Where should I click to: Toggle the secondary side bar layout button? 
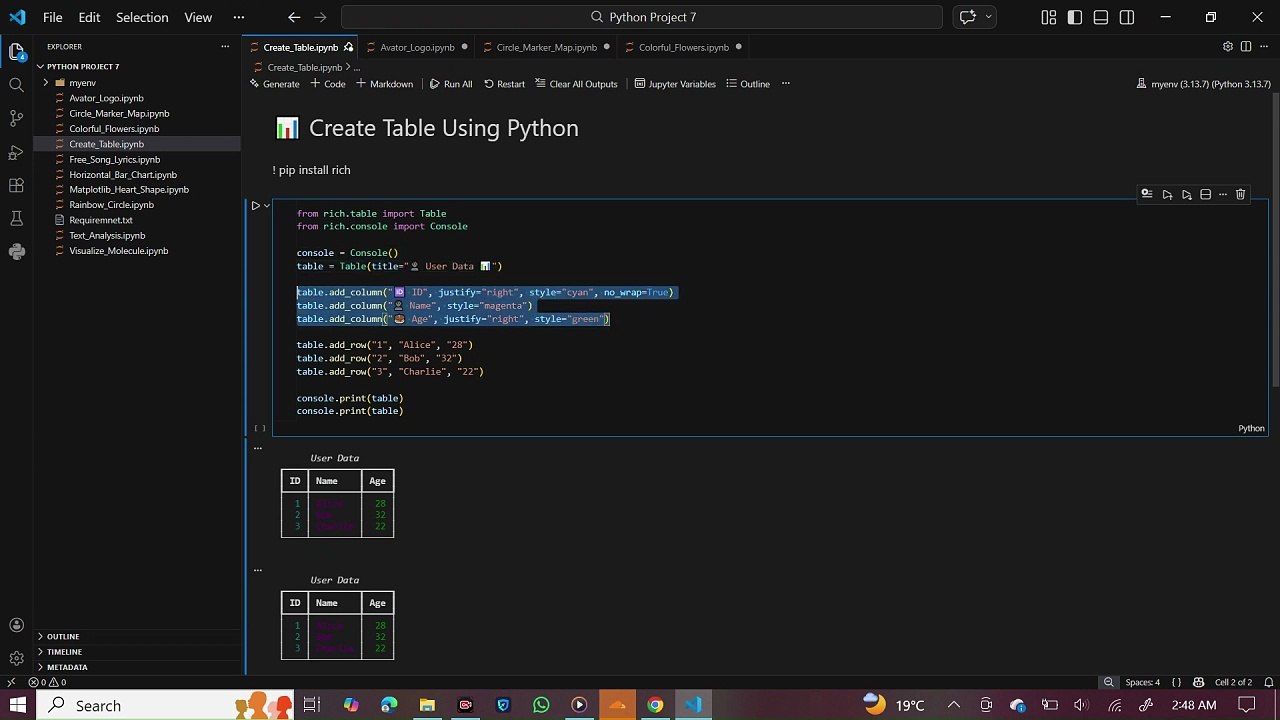tap(1127, 17)
